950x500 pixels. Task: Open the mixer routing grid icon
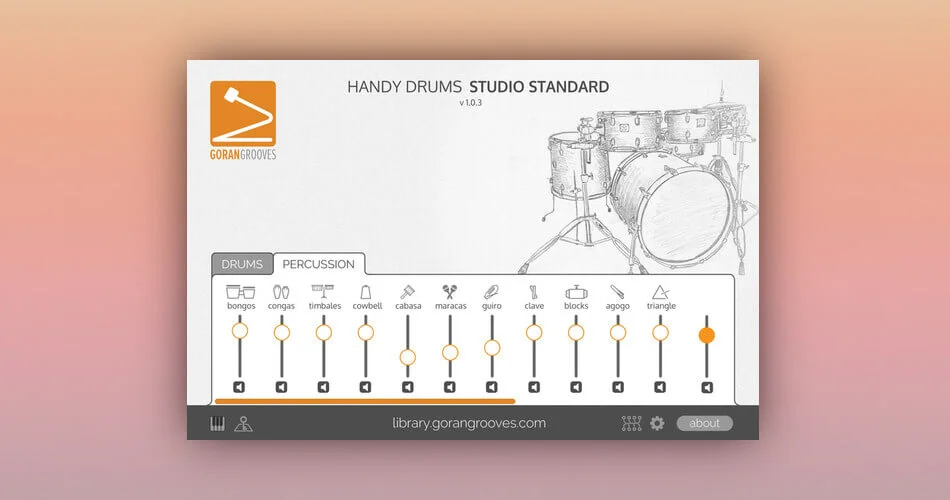tap(631, 423)
